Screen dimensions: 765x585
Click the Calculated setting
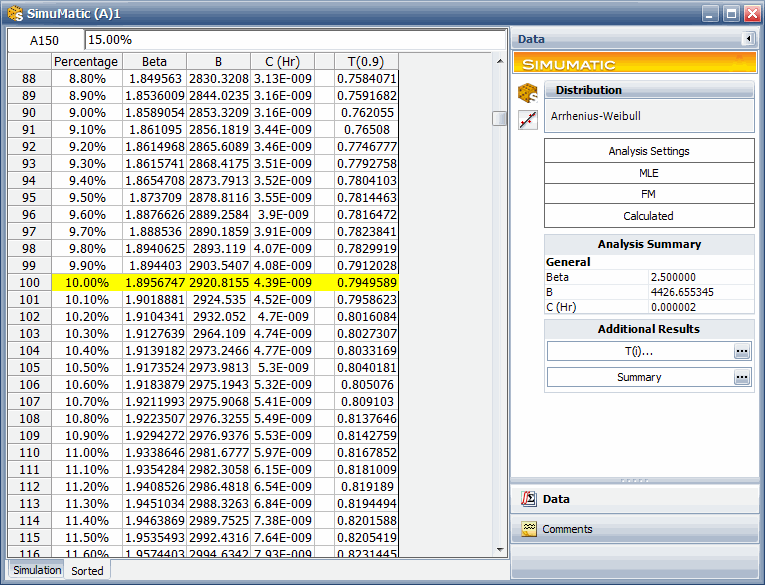(649, 216)
